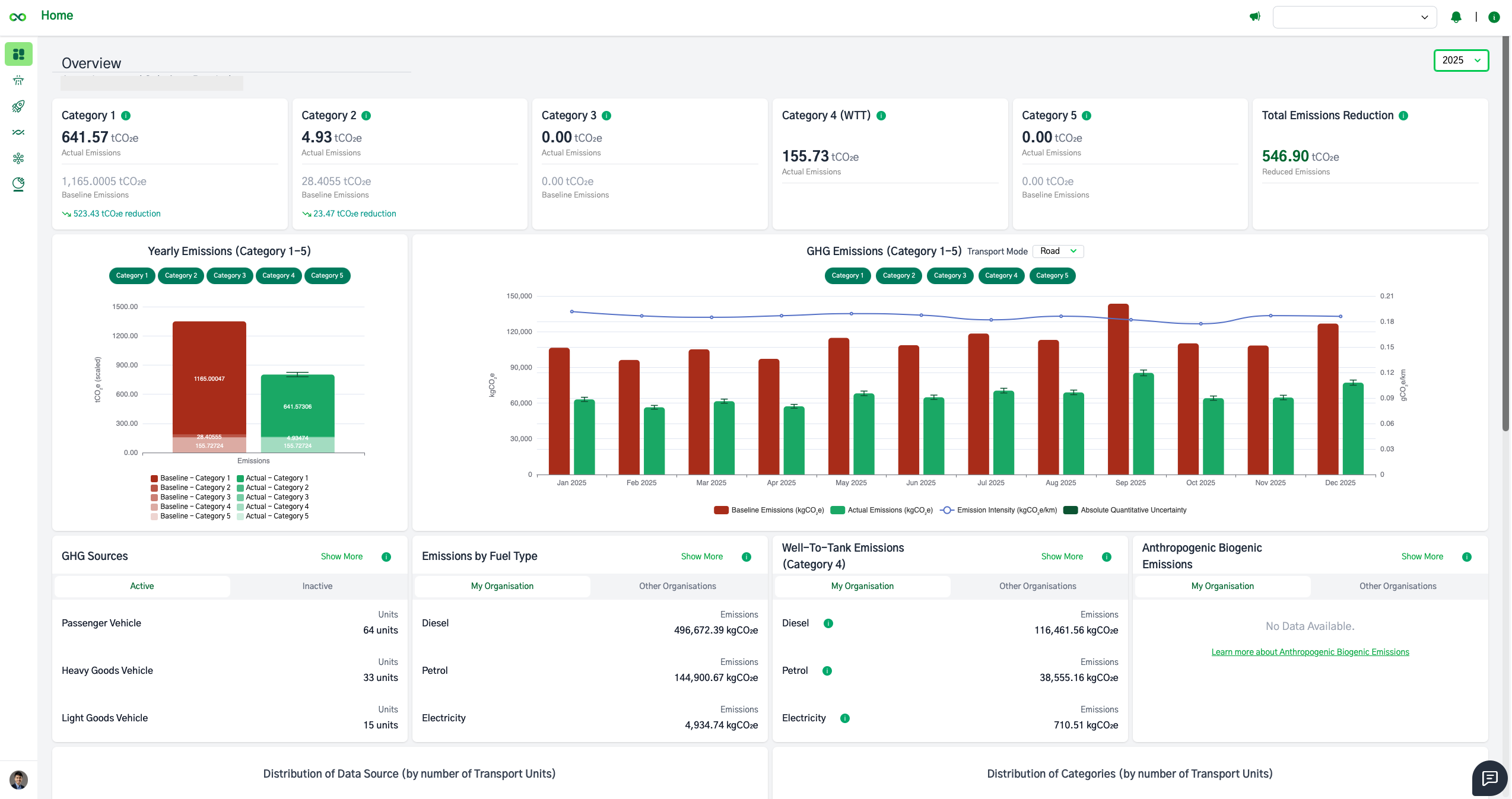Image resolution: width=1512 pixels, height=799 pixels.
Task: Click Baseline Emissions legend swatch in GHG chart
Action: coord(721,510)
